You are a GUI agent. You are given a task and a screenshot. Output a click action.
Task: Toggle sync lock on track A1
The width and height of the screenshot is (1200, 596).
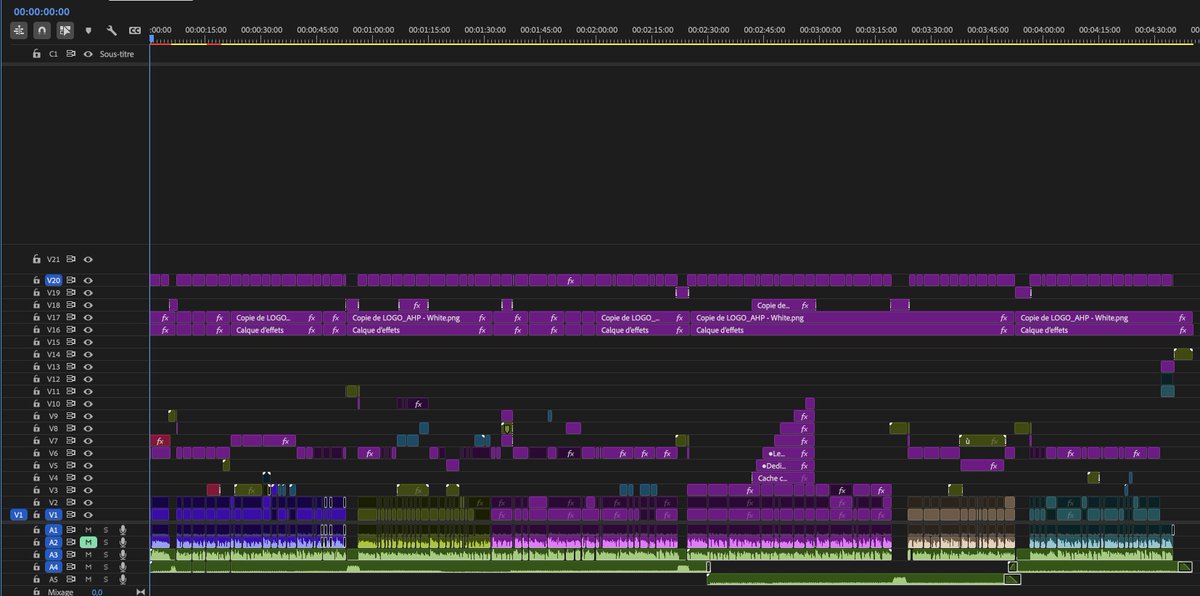point(71,529)
